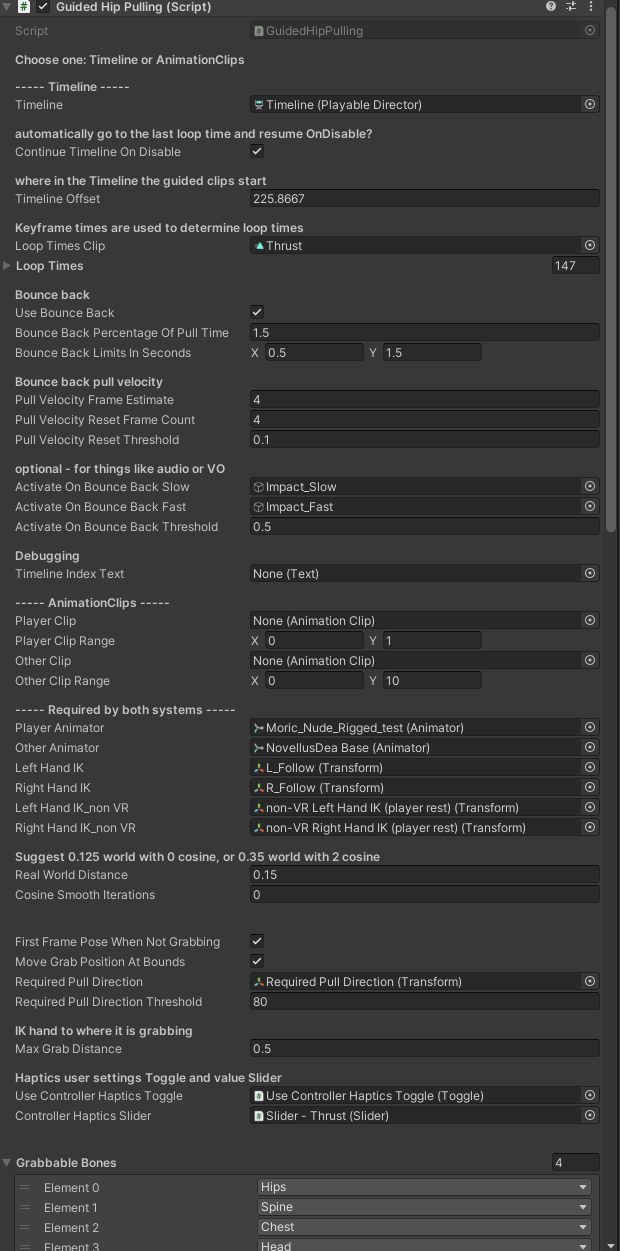Open object picker for Controller Haptics Slider

(x=590, y=1116)
